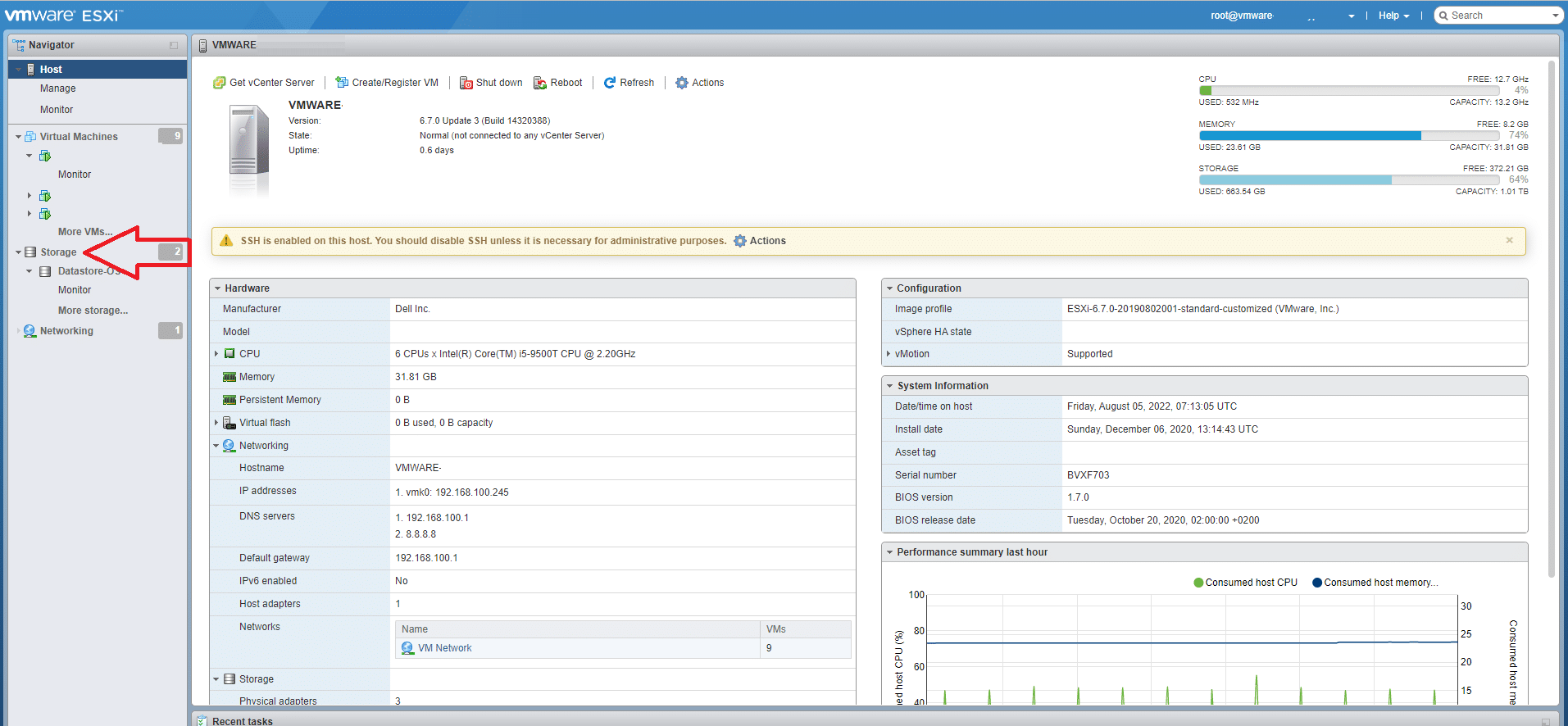
Task: Click the Virtual flash icon
Action: tap(230, 423)
